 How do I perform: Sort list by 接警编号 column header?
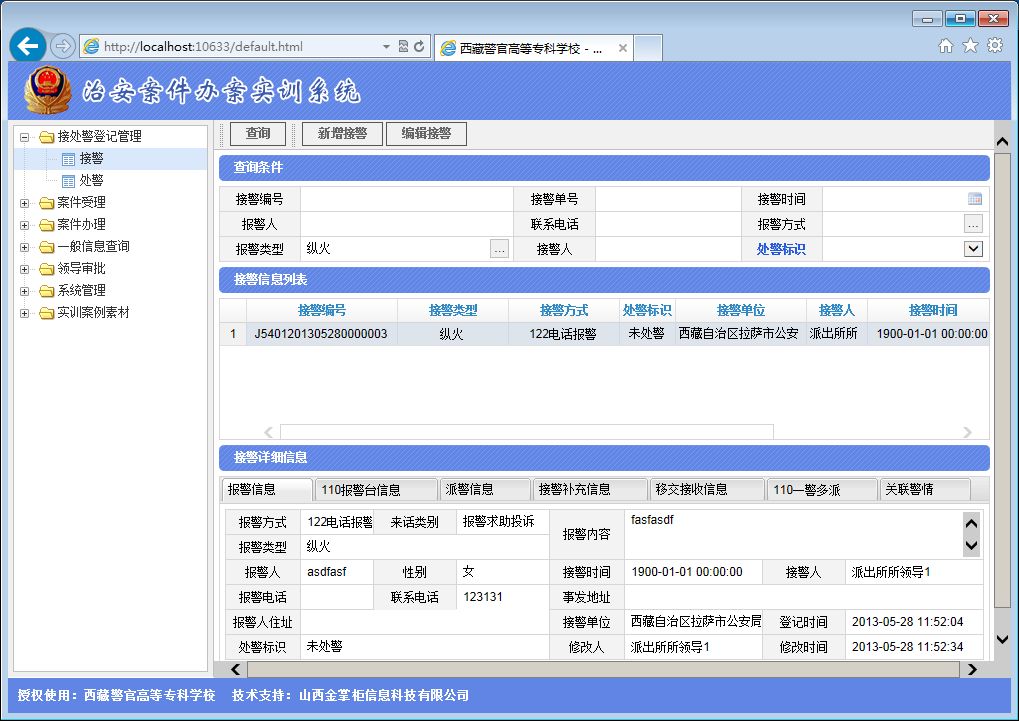tap(322, 310)
